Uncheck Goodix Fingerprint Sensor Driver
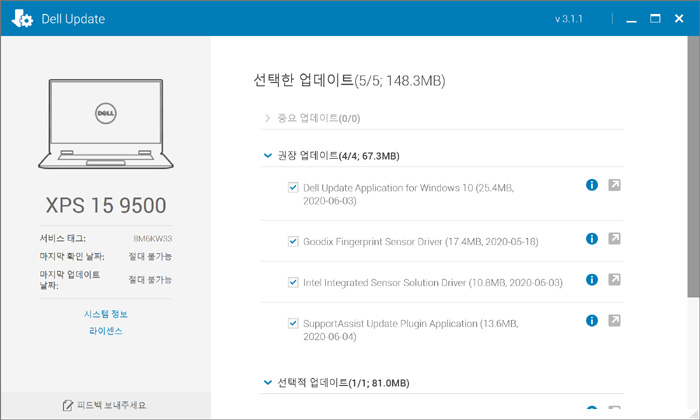Screen dimensions: 700x420 pyautogui.click(x=293, y=241)
